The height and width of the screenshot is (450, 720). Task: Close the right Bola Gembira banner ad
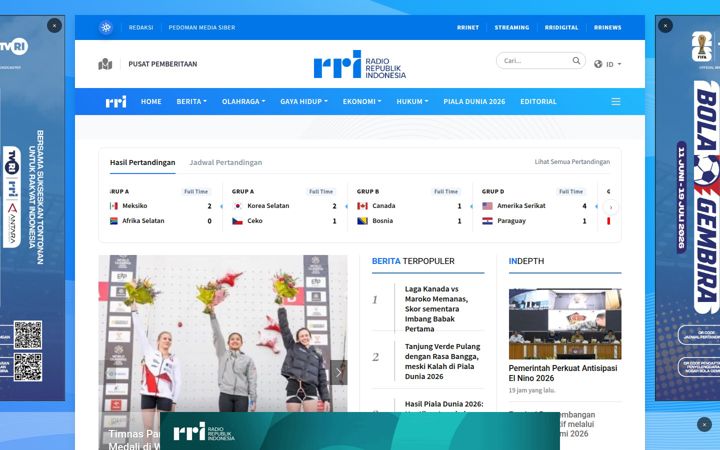pyautogui.click(x=665, y=25)
